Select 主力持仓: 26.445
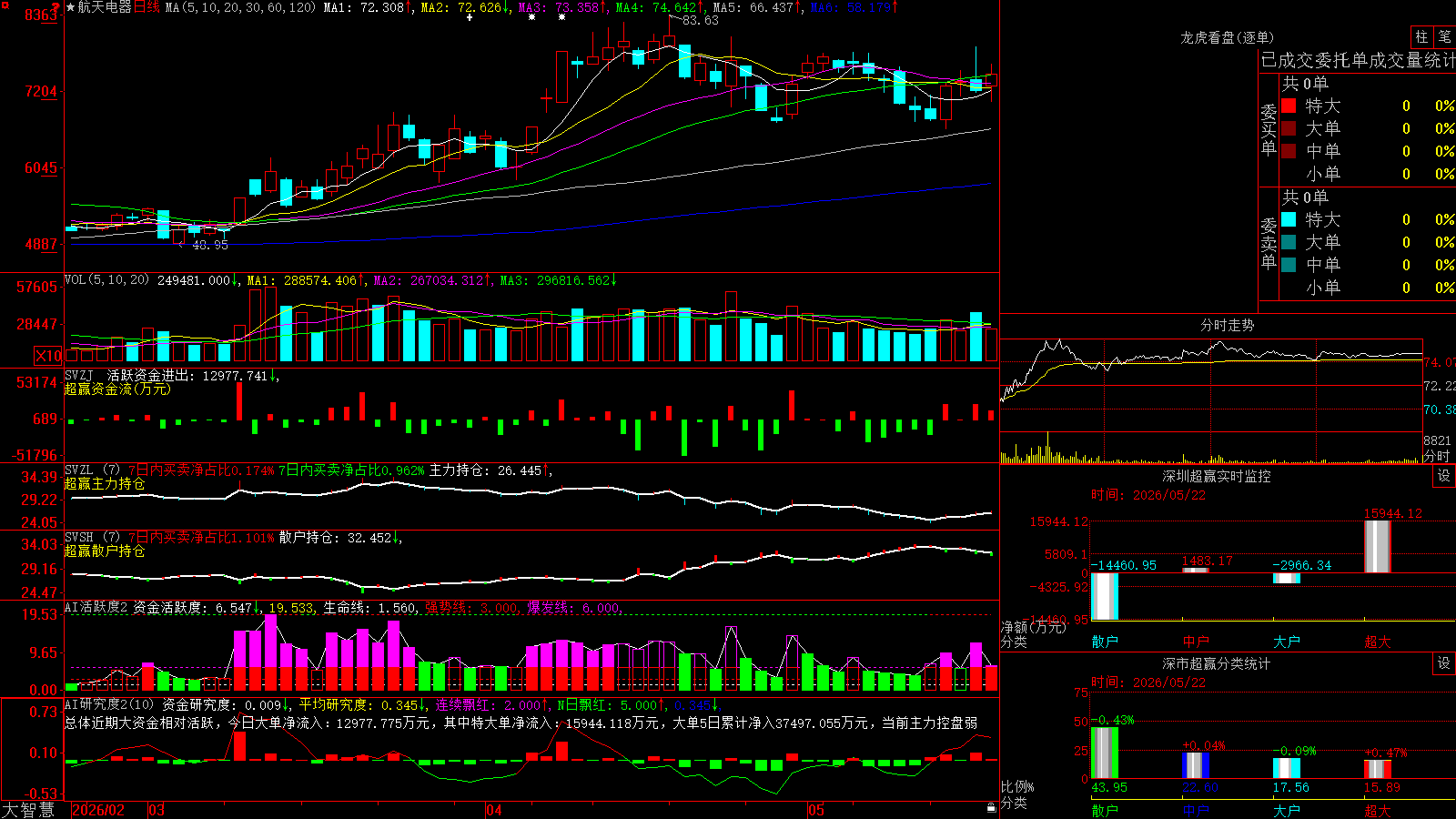1456x819 pixels. click(485, 470)
